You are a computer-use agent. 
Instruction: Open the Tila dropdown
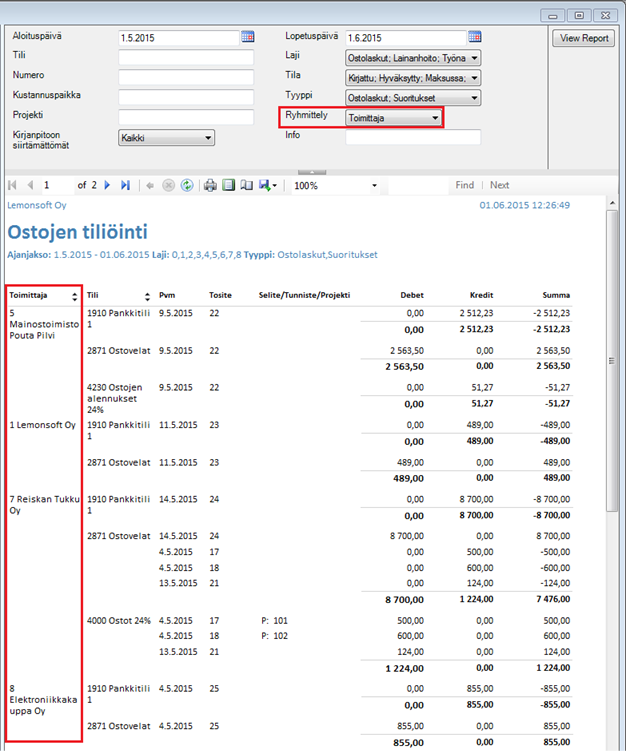413,78
